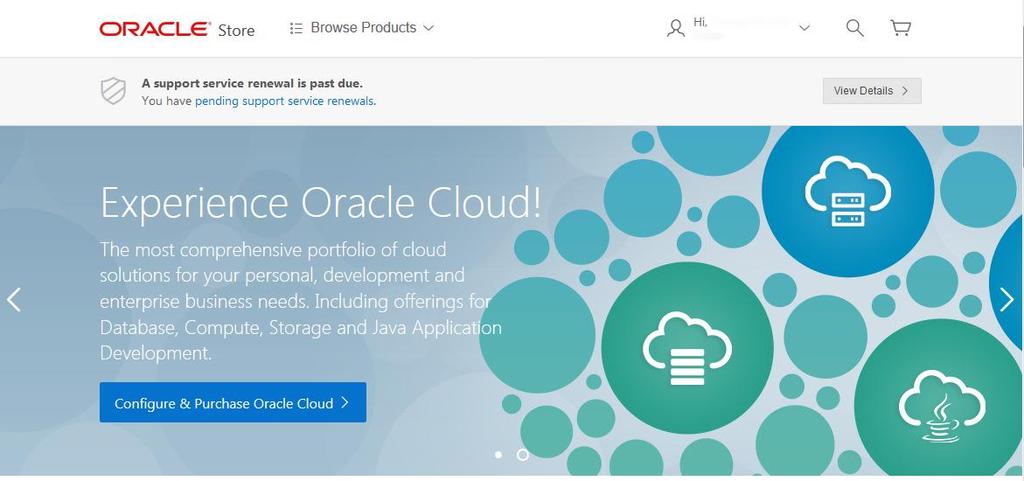Open pending support service renewals link
The height and width of the screenshot is (481, 1024).
(x=285, y=101)
